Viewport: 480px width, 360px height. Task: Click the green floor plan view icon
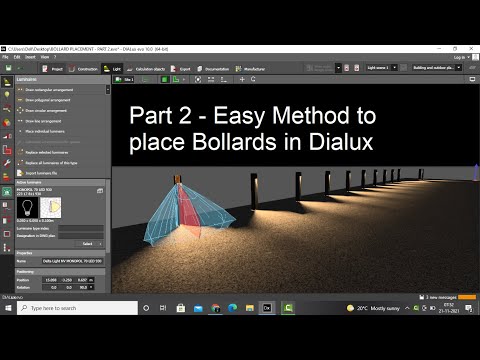click(x=176, y=79)
